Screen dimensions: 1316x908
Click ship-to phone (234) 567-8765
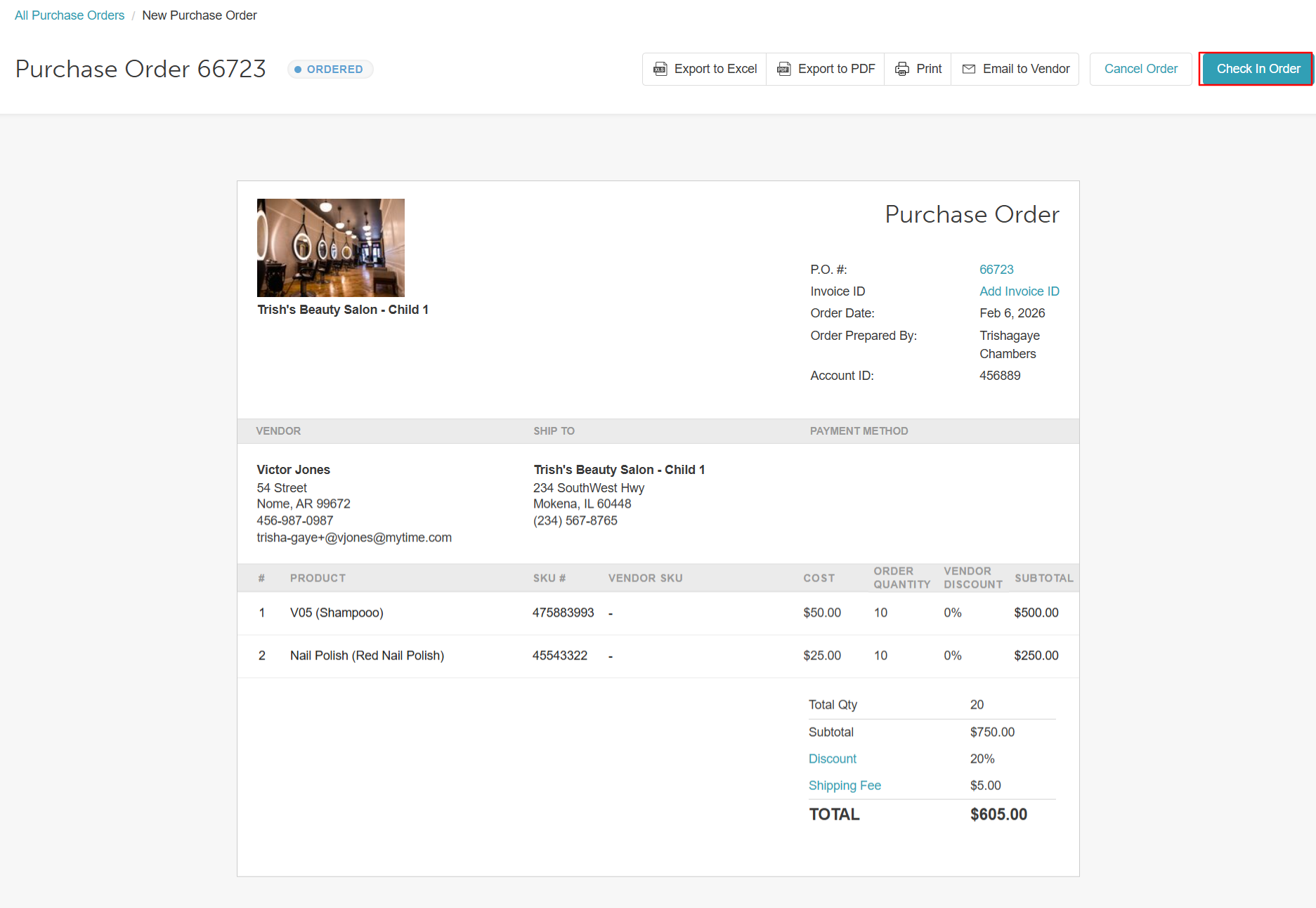coord(575,521)
